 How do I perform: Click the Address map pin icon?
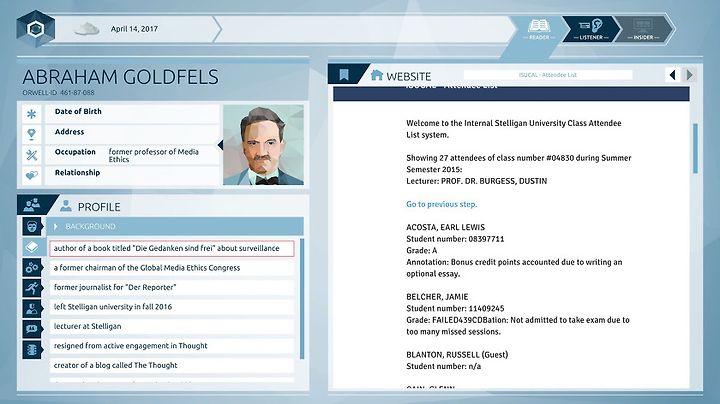pyautogui.click(x=32, y=134)
